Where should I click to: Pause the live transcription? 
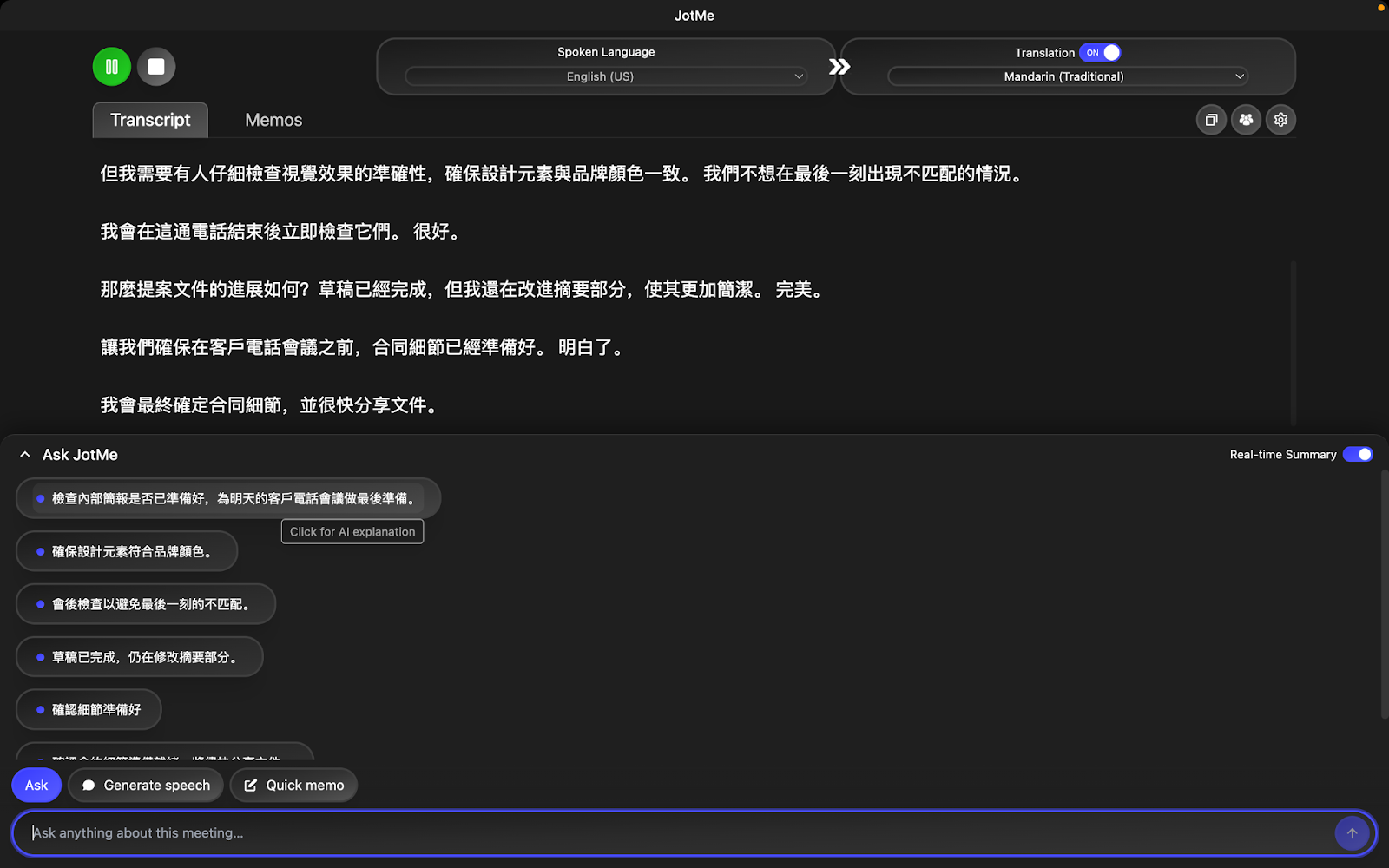click(x=111, y=66)
